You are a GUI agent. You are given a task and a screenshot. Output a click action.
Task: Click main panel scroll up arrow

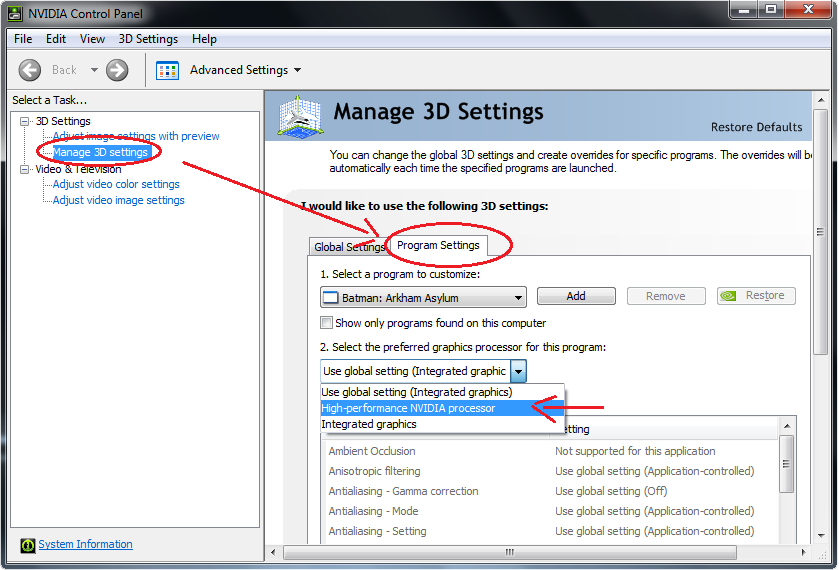click(x=821, y=100)
